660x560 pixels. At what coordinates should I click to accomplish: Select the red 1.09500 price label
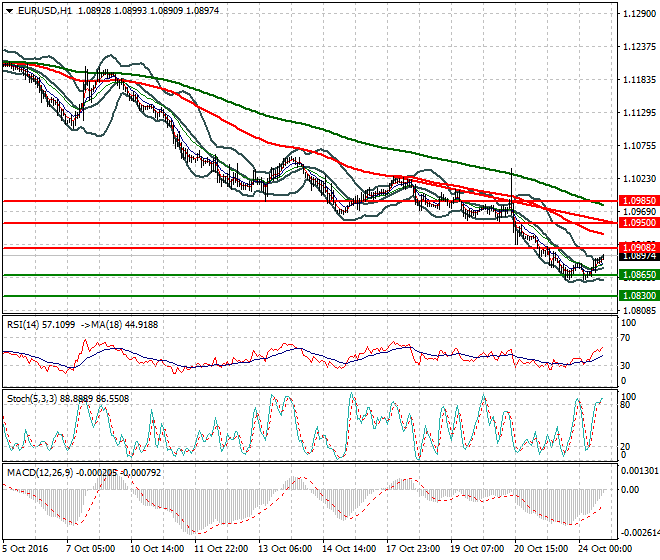(637, 223)
